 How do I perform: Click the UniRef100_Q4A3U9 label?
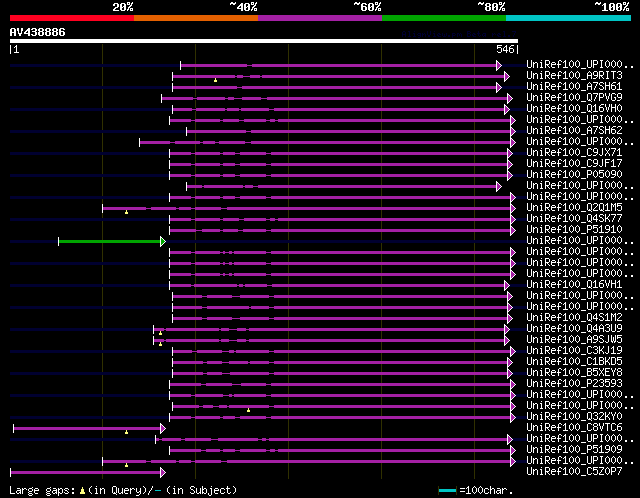click(574, 329)
